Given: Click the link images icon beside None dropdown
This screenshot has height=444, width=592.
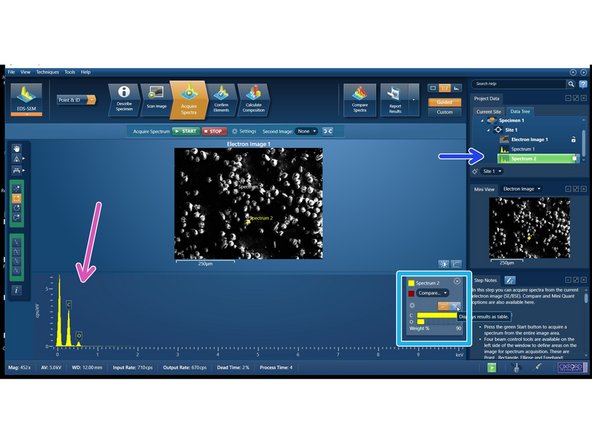Looking at the screenshot, I should click(327, 131).
